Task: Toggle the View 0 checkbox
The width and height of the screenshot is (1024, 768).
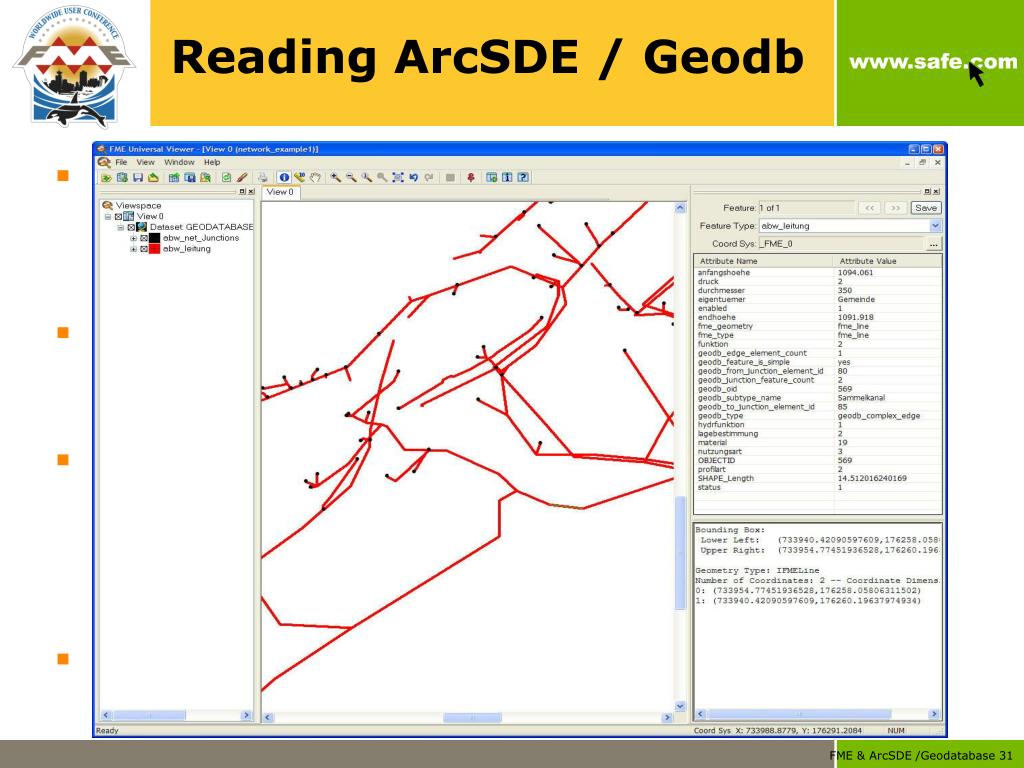Action: [118, 216]
